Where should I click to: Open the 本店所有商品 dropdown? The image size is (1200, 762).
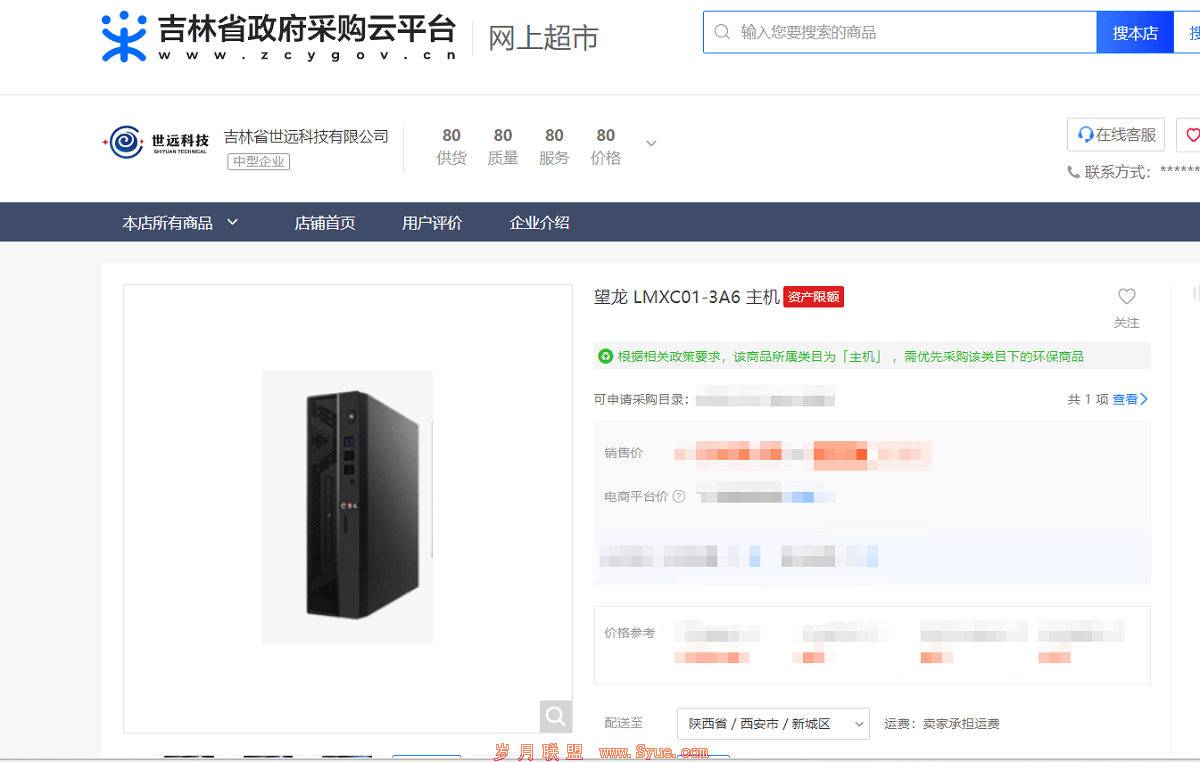click(x=181, y=223)
